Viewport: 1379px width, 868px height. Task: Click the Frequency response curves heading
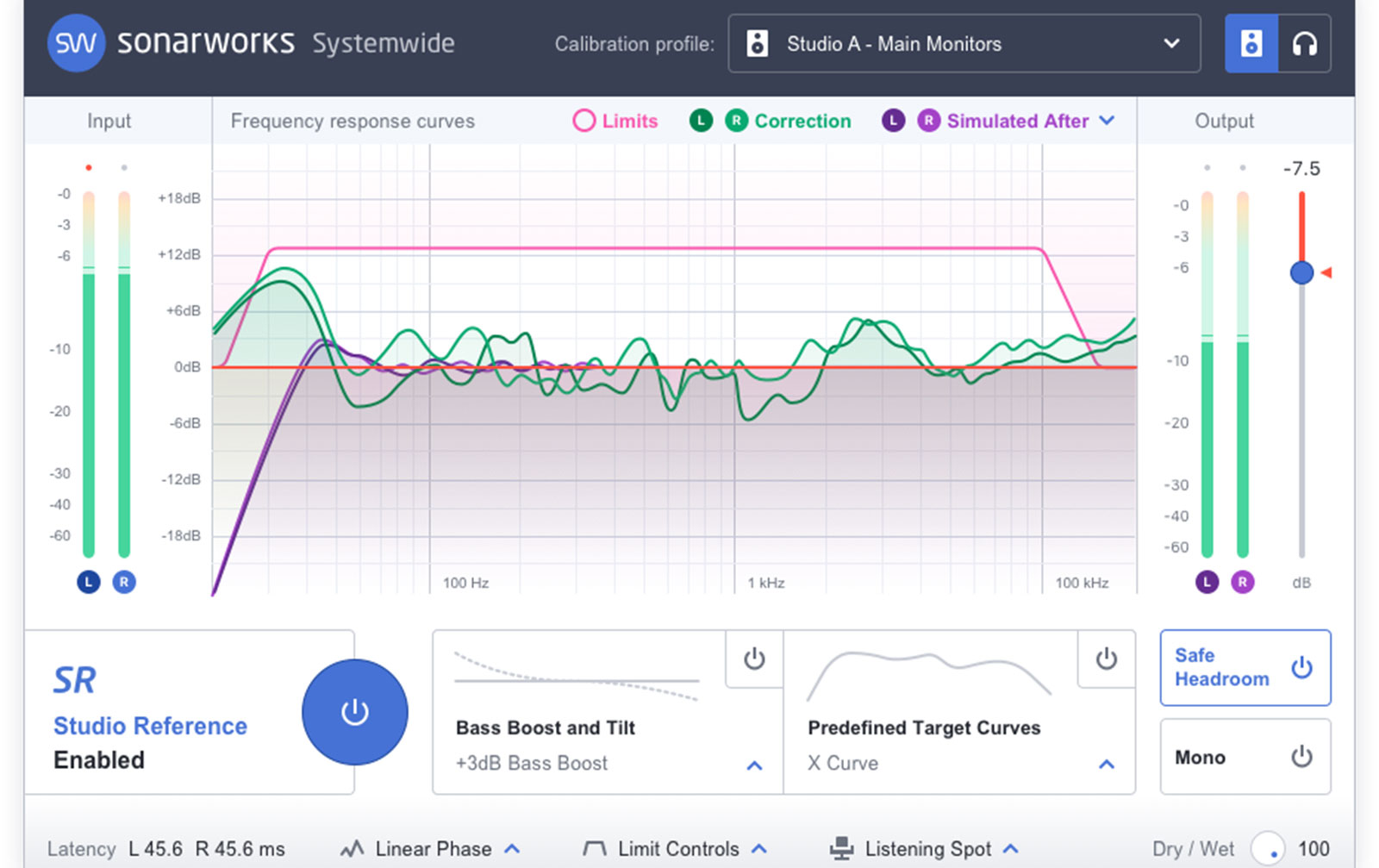point(353,122)
